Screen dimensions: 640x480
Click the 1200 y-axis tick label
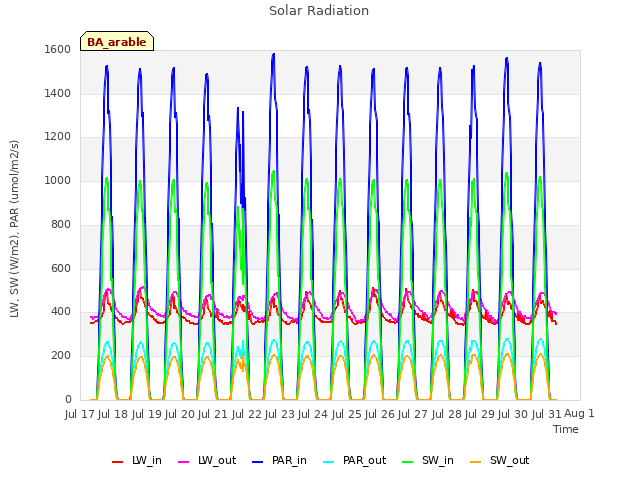tap(58, 137)
